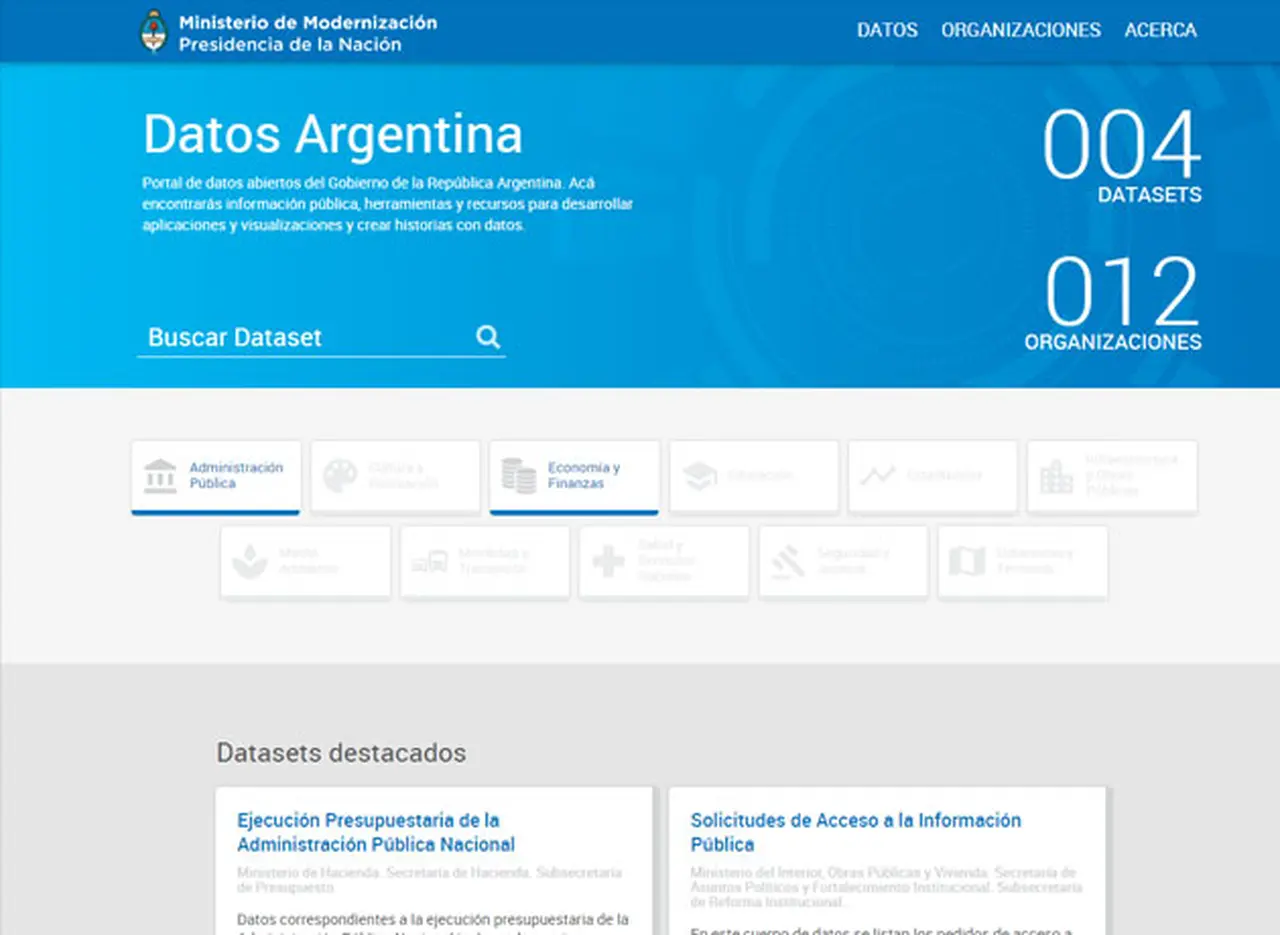Open the ACERCA menu item
1280x935 pixels.
point(1160,30)
